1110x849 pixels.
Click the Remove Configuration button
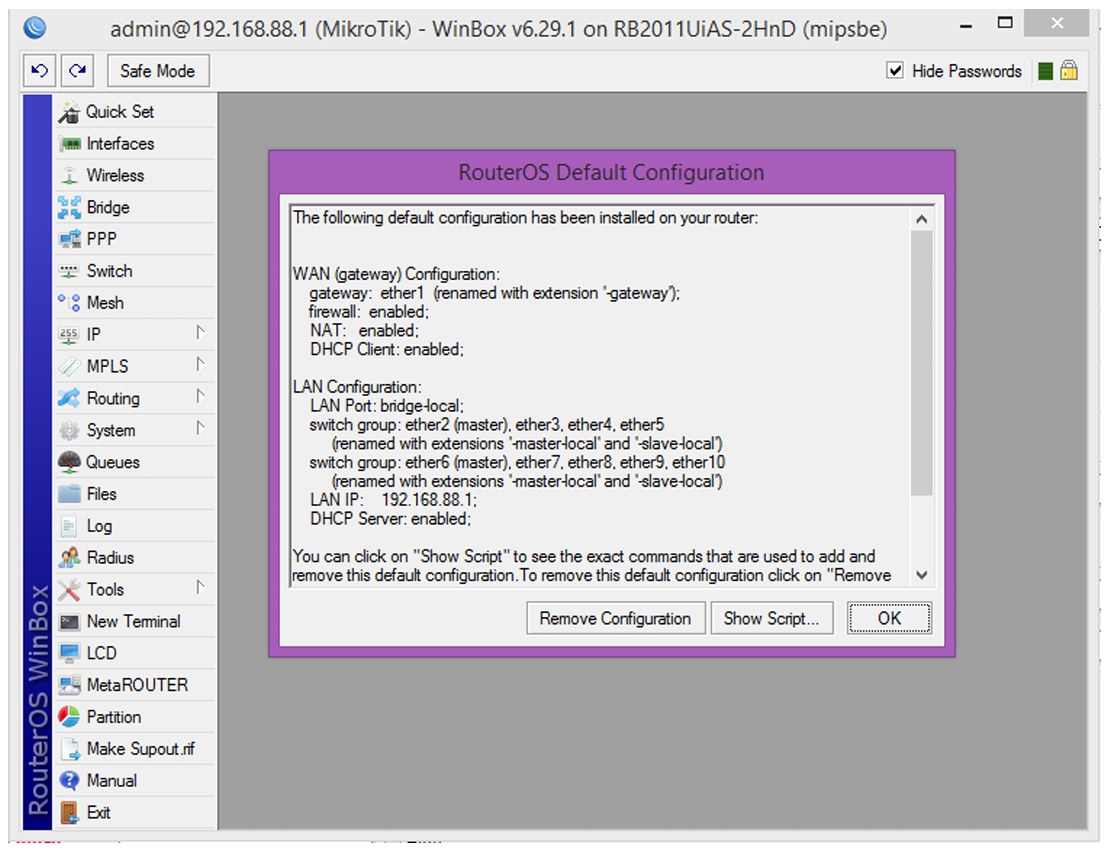point(615,619)
